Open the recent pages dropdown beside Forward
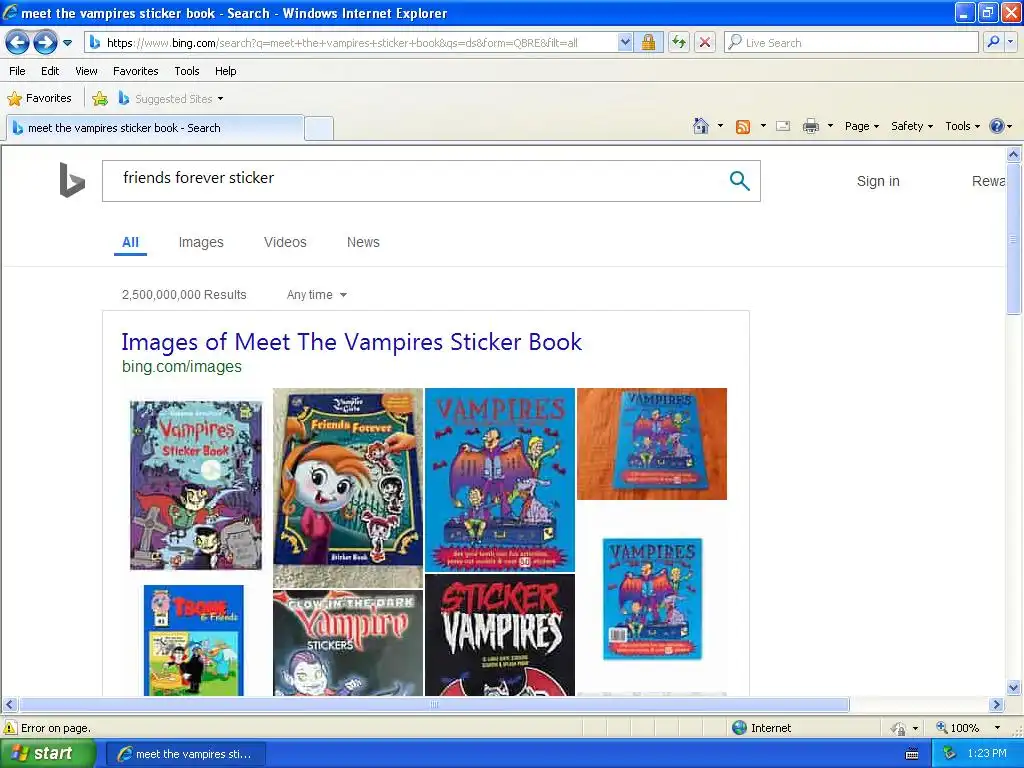The width and height of the screenshot is (1024, 768). [x=67, y=43]
